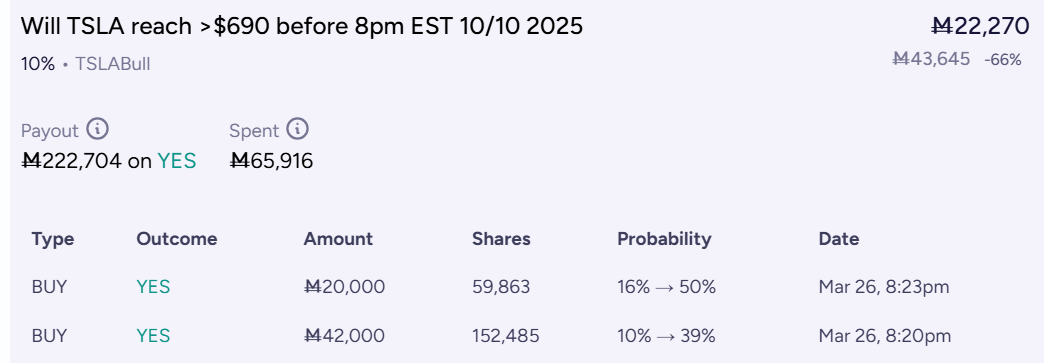Click the Ṁ22,270 position value

(980, 26)
